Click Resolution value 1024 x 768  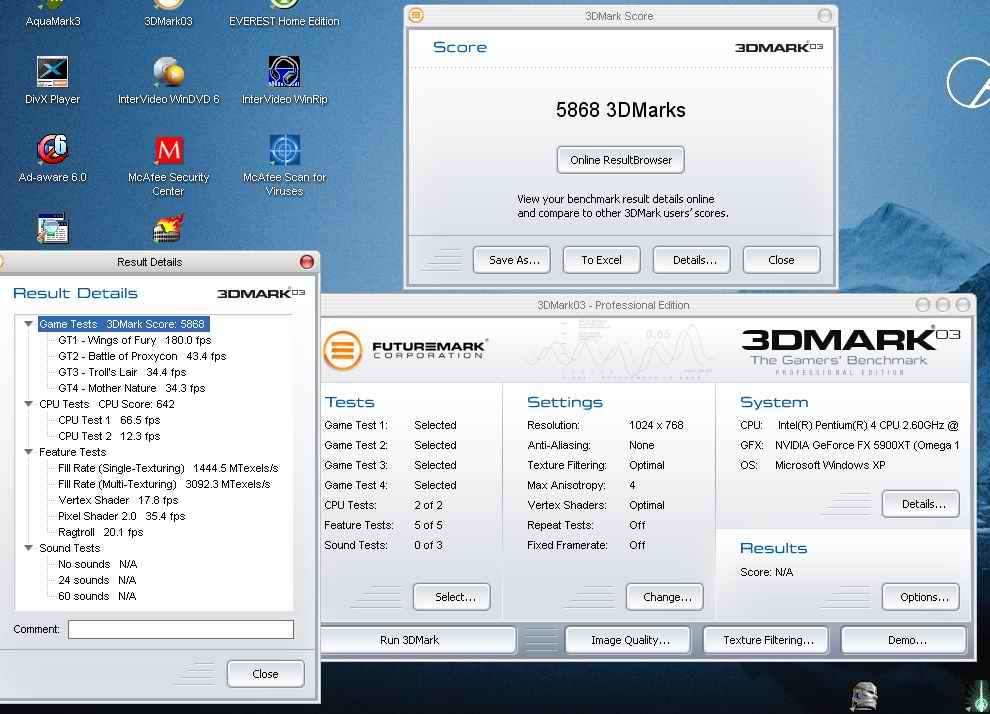click(x=656, y=425)
